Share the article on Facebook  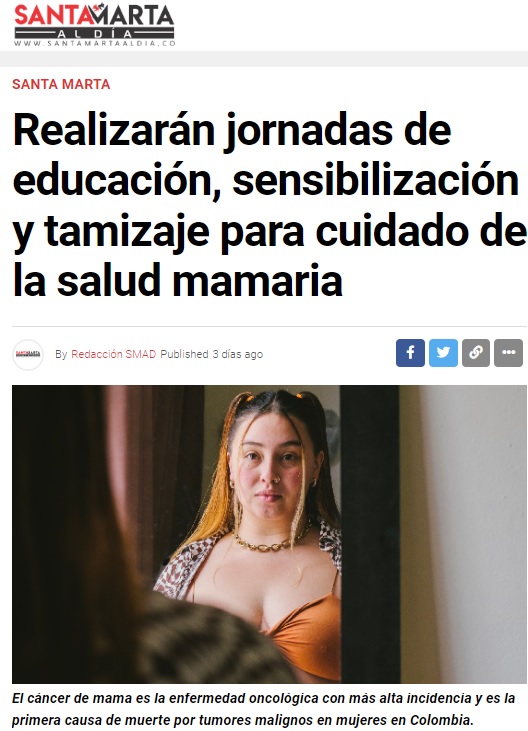[410, 352]
